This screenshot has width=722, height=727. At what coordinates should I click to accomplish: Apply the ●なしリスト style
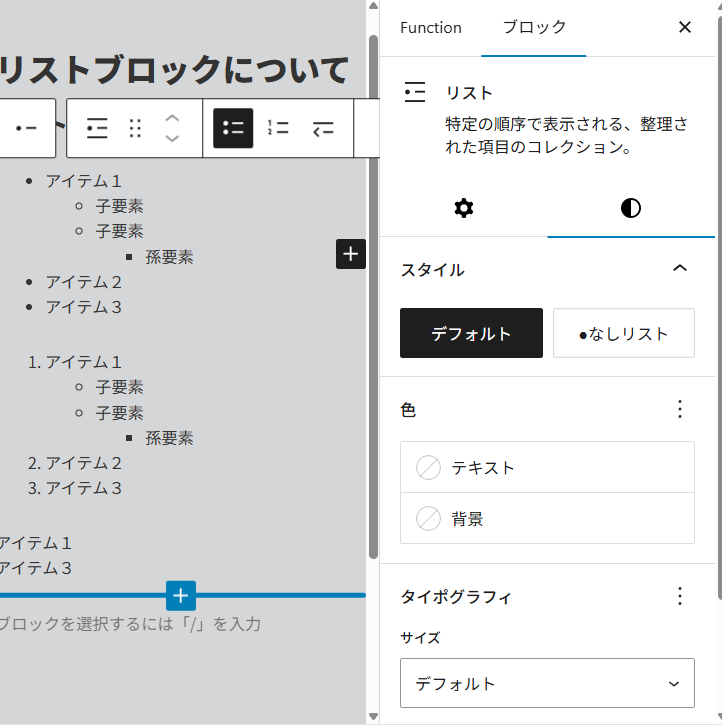coord(623,333)
